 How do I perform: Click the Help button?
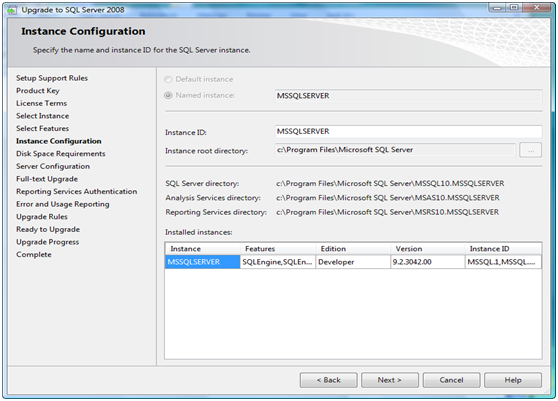click(x=513, y=380)
